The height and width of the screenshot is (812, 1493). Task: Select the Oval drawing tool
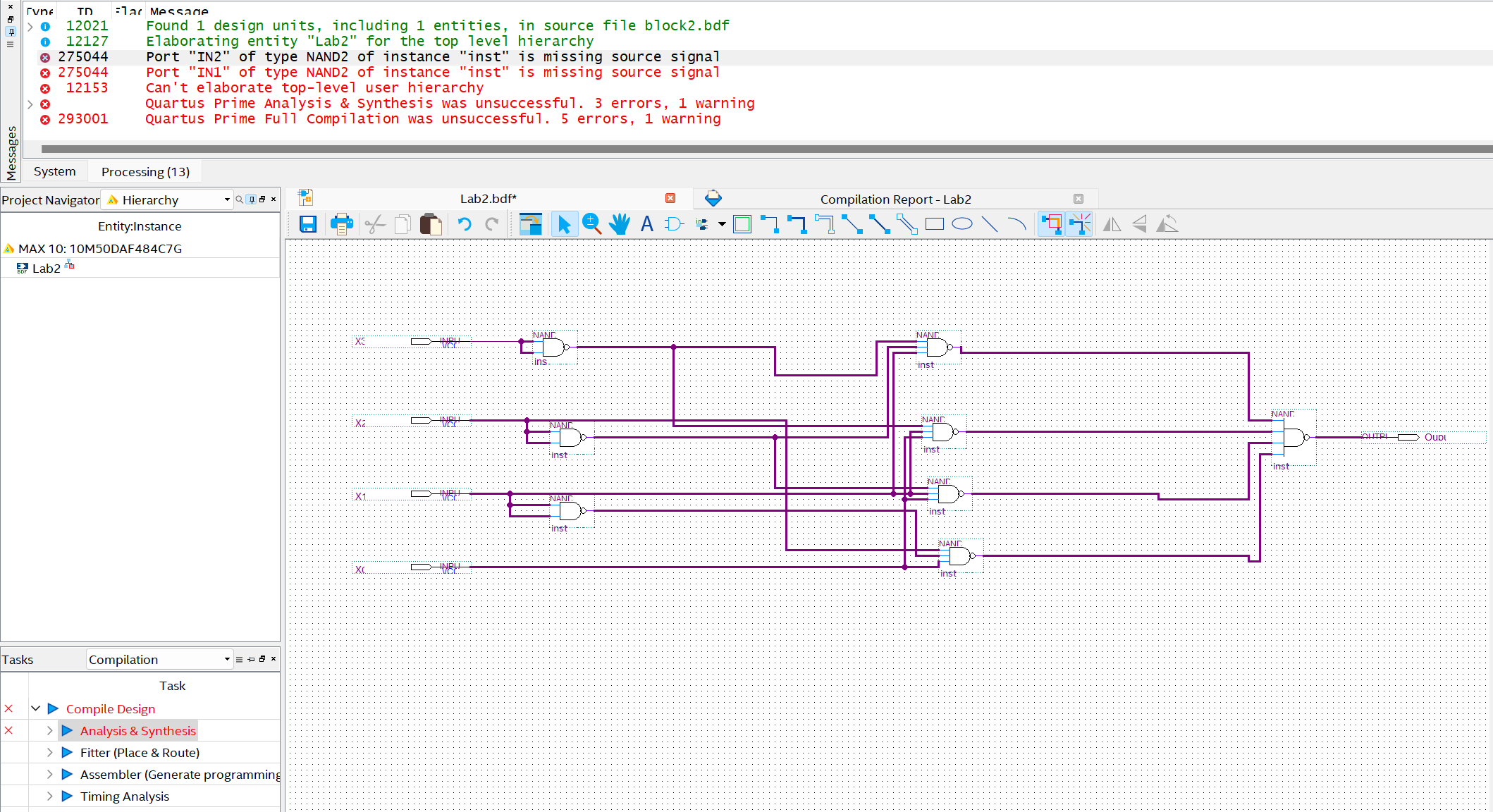[x=961, y=225]
